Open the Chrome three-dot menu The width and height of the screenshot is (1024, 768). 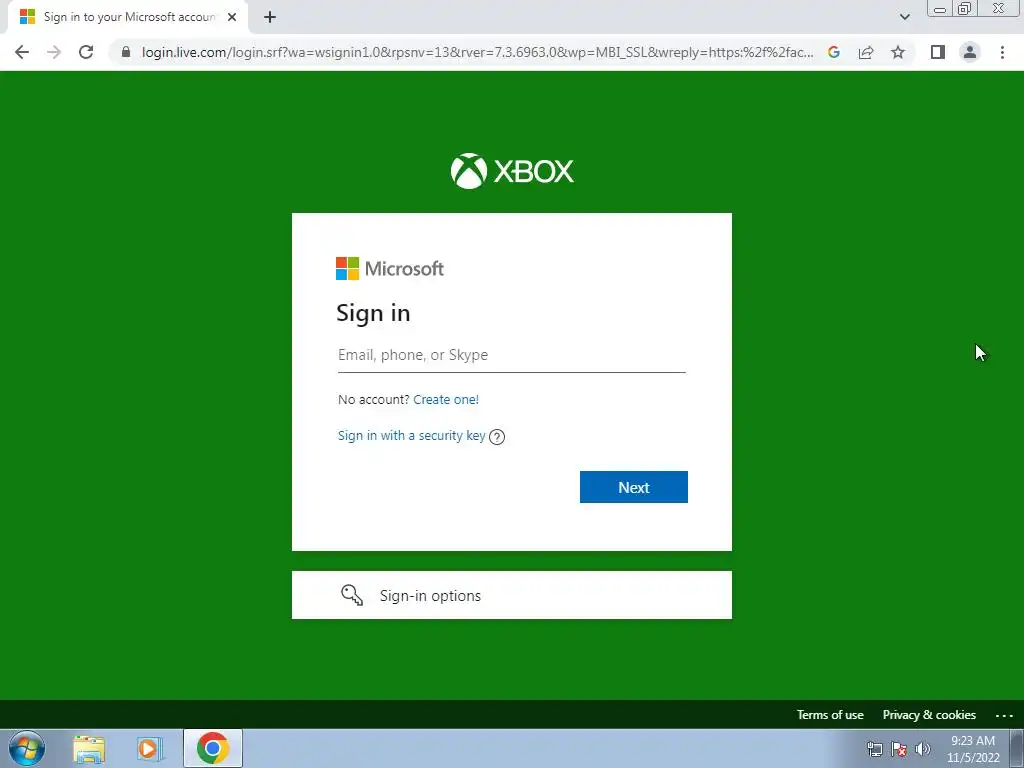coord(1002,52)
